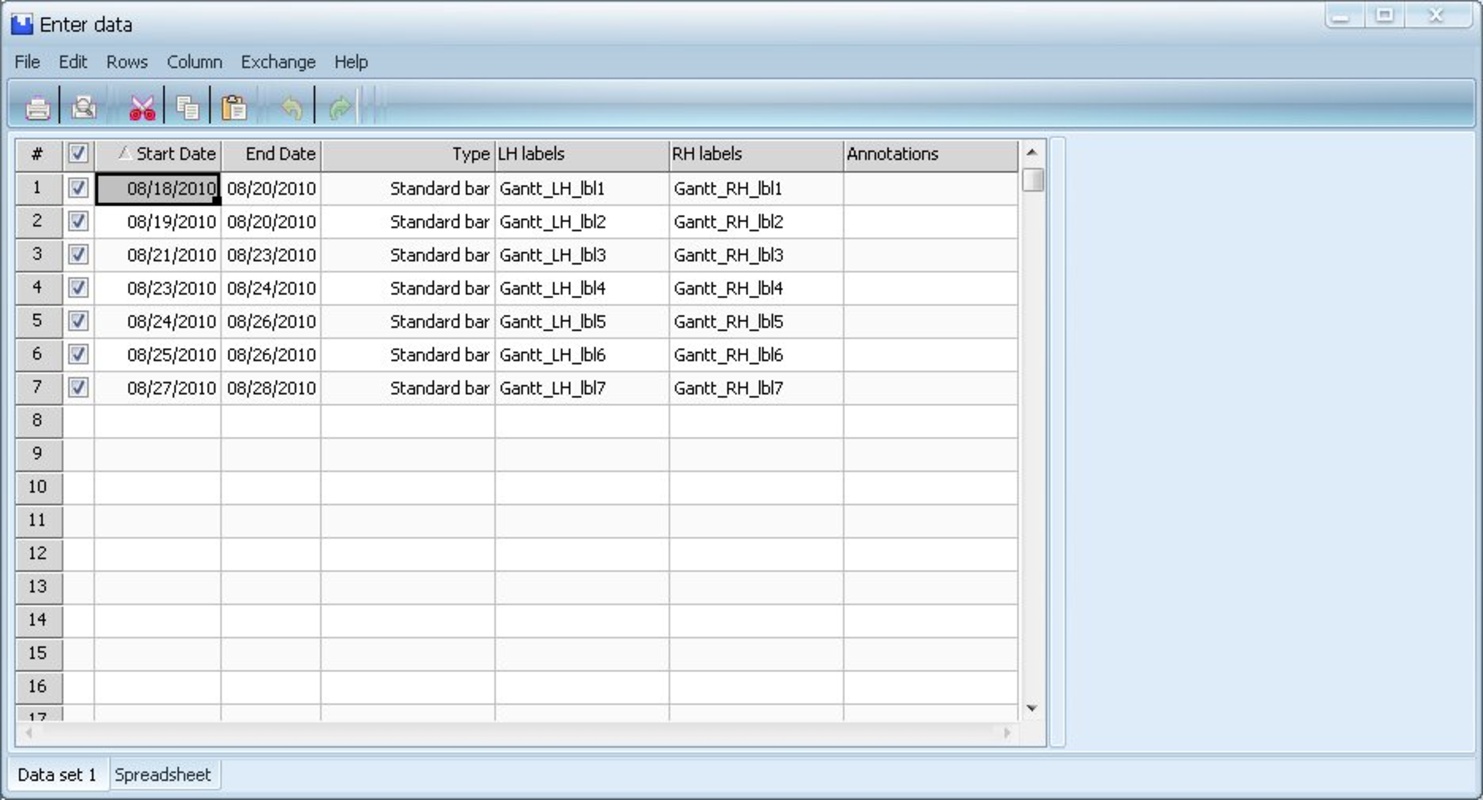Click the LH labels column header
Viewport: 1483px width, 800px height.
582,154
